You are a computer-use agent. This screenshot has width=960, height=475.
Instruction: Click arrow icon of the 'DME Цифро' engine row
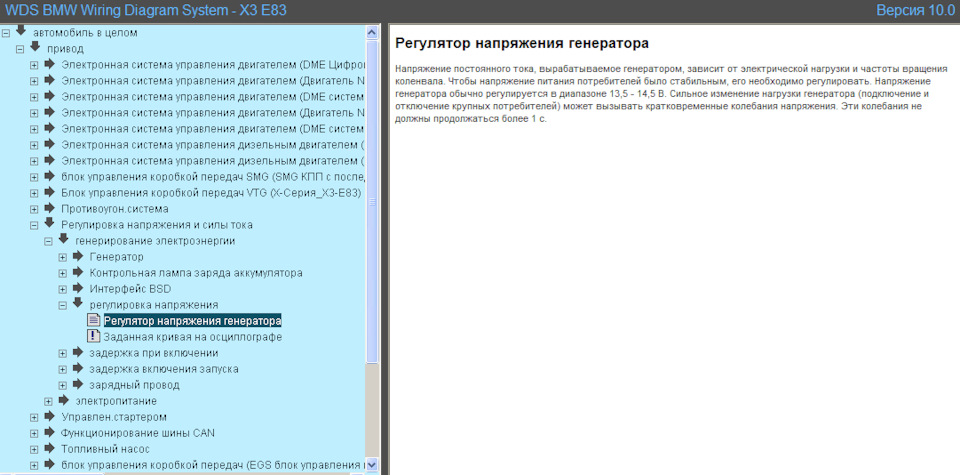click(50, 63)
